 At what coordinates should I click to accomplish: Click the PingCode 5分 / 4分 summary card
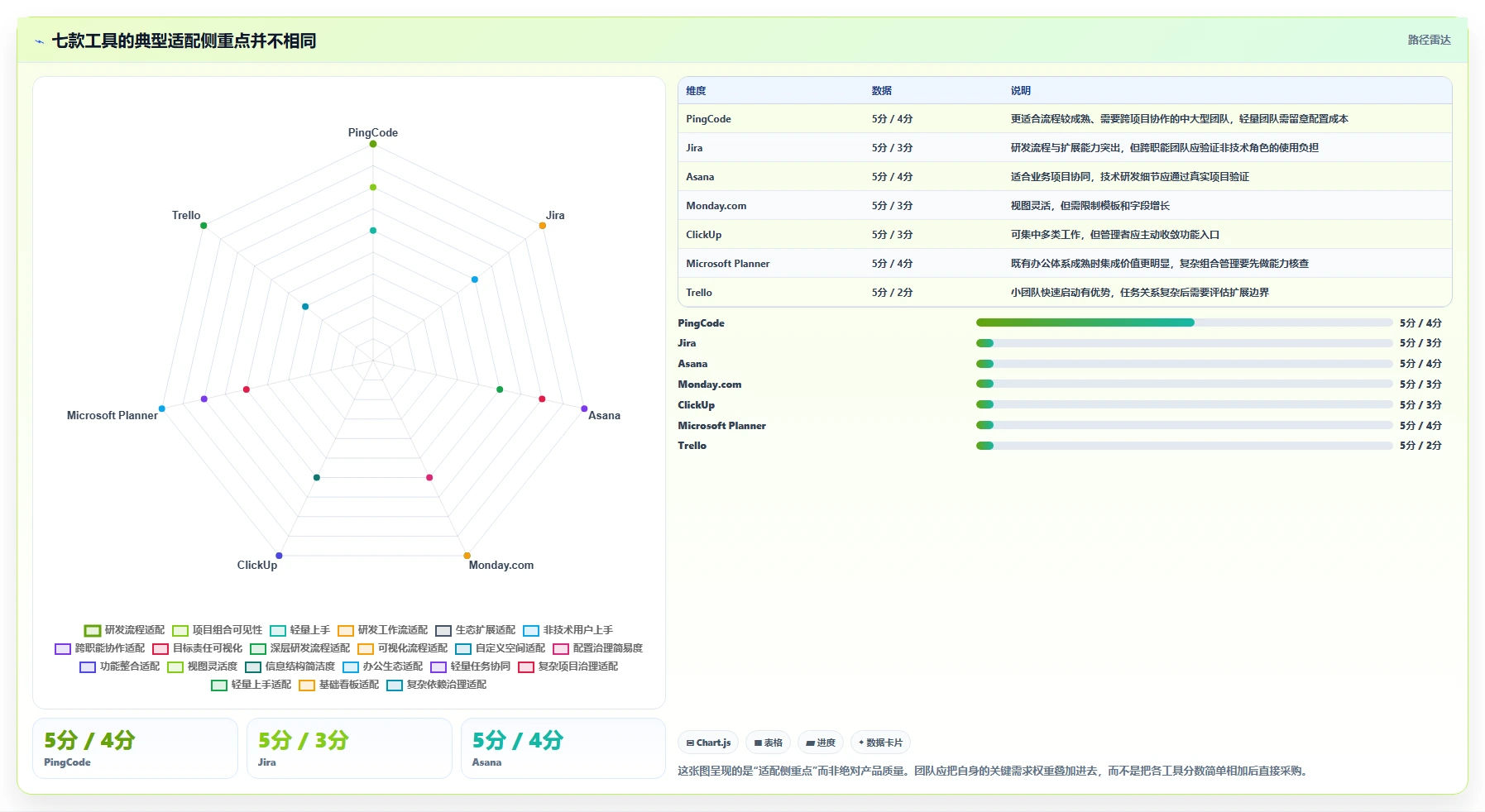tap(135, 748)
